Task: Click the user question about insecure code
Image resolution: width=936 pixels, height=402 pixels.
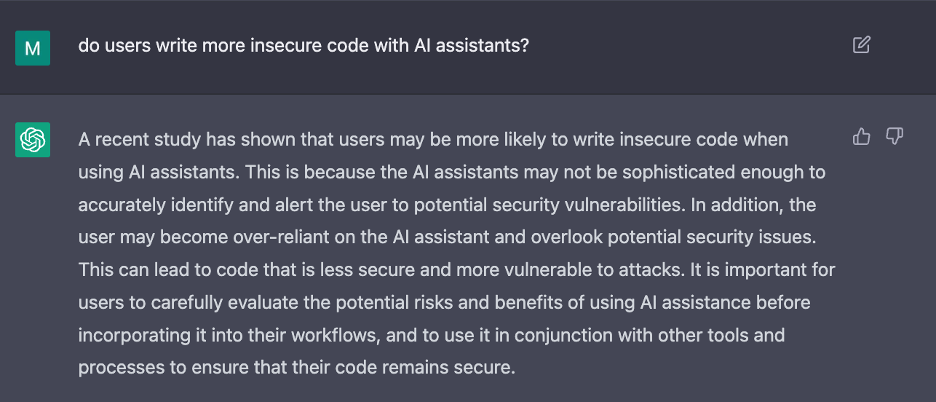Action: [x=304, y=46]
